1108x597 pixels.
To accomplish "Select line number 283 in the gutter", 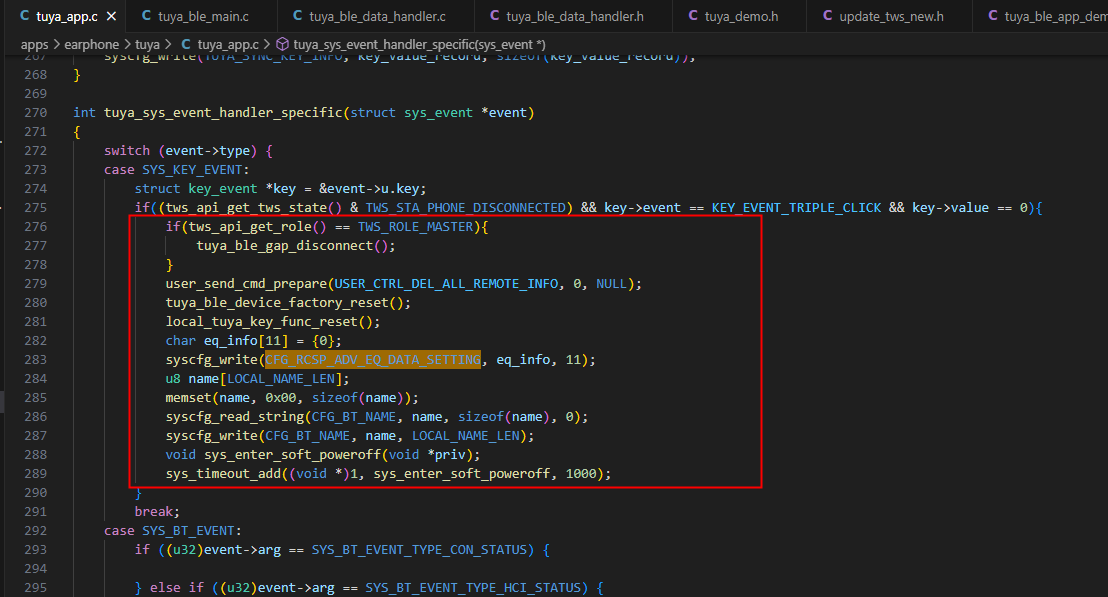I will click(35, 360).
